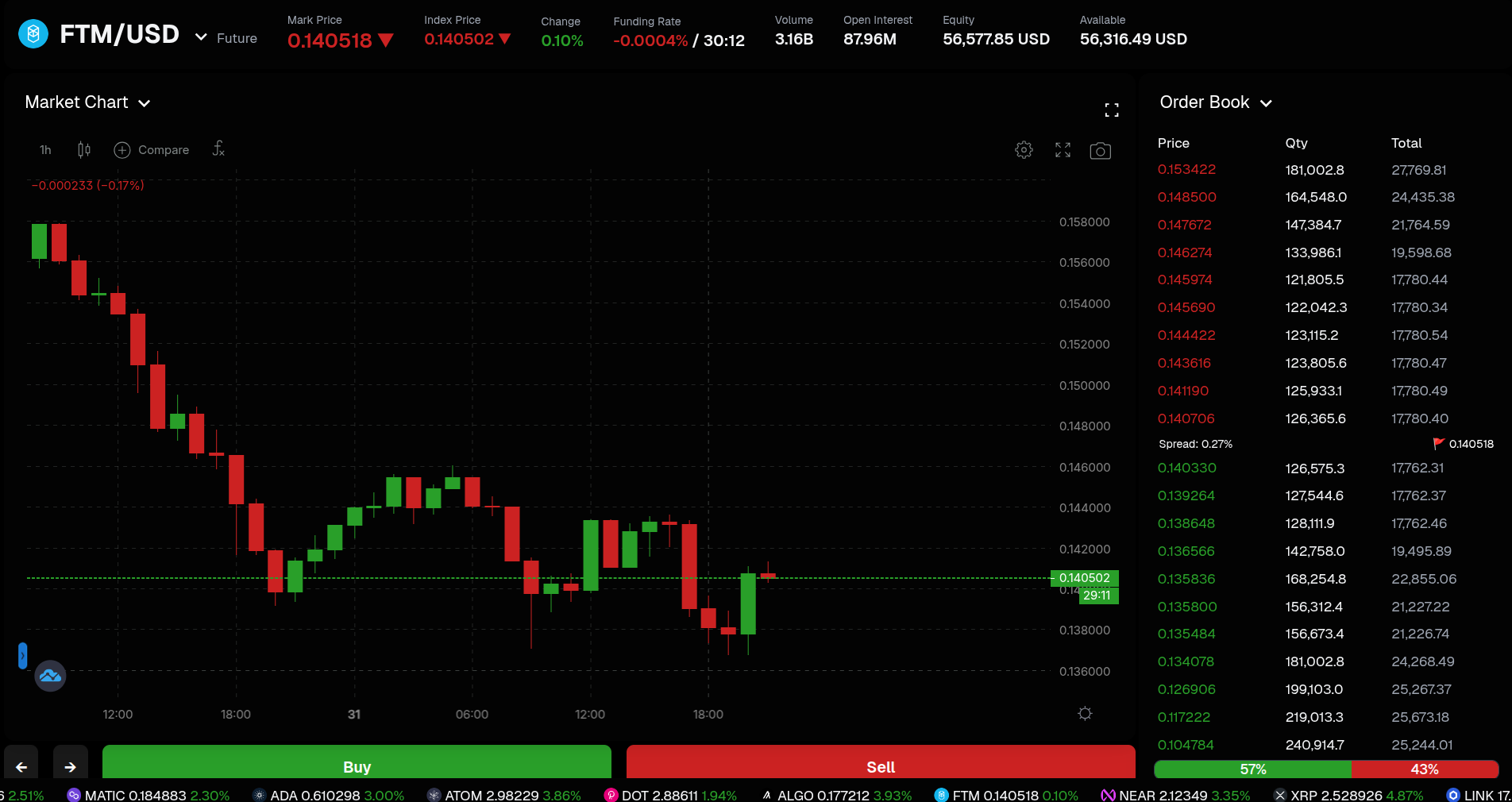The width and height of the screenshot is (1512, 802).
Task: Expand the Order Book dropdown
Action: click(1264, 102)
